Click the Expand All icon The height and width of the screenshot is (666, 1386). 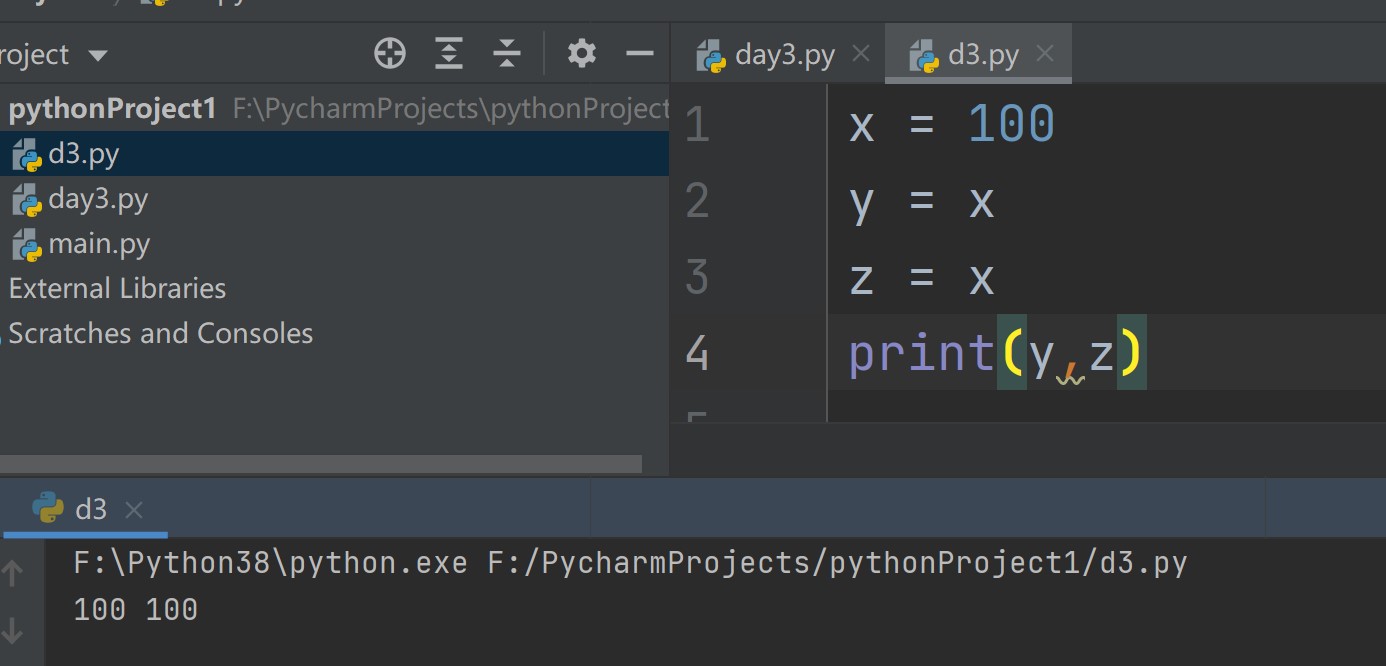click(x=449, y=54)
